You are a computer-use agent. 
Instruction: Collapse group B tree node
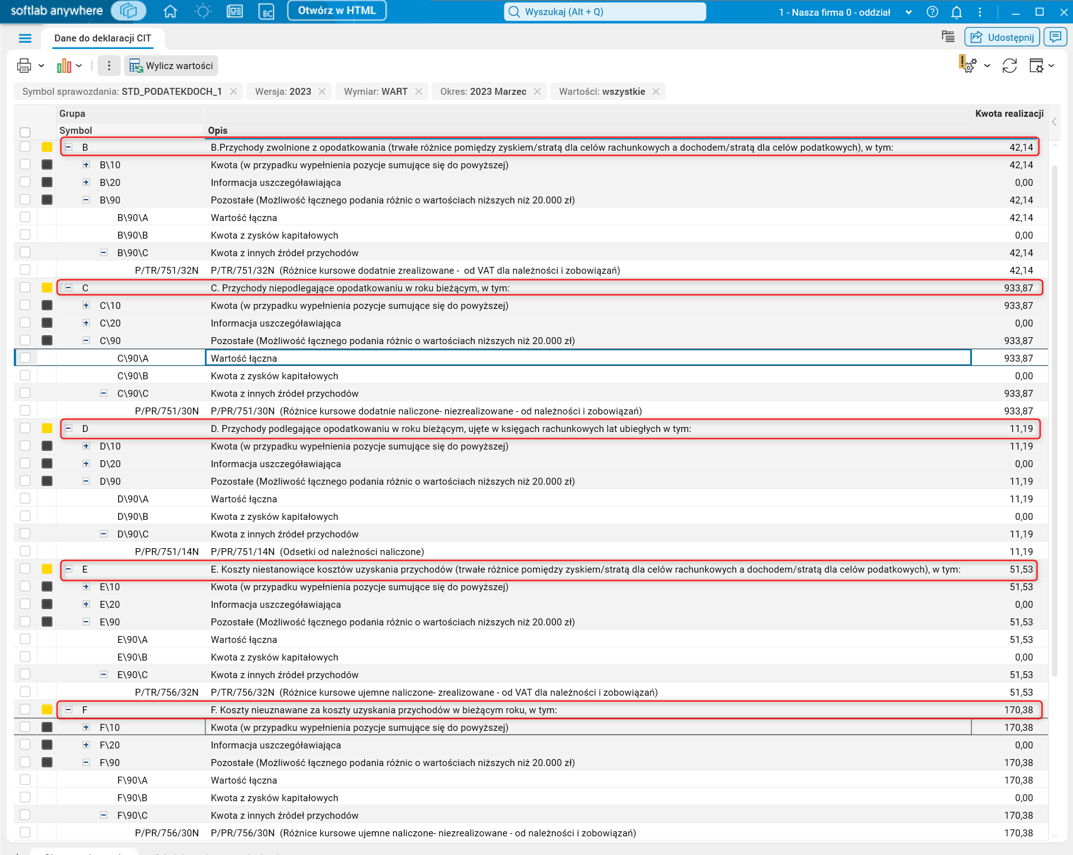coord(68,147)
